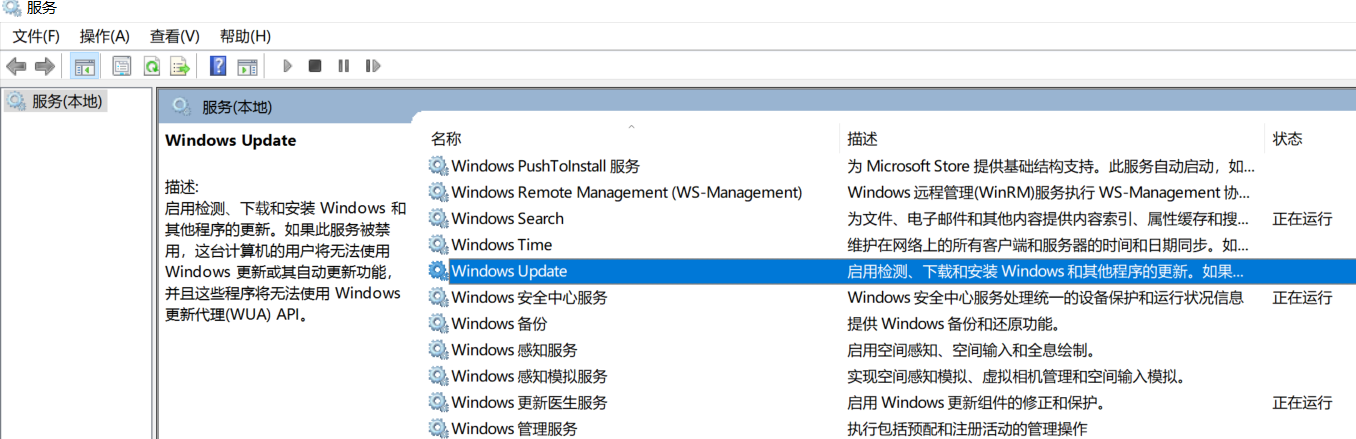Click description starting 为 Microsoft Store 提供基础结构支持
This screenshot has height=439, width=1356.
point(1051,166)
